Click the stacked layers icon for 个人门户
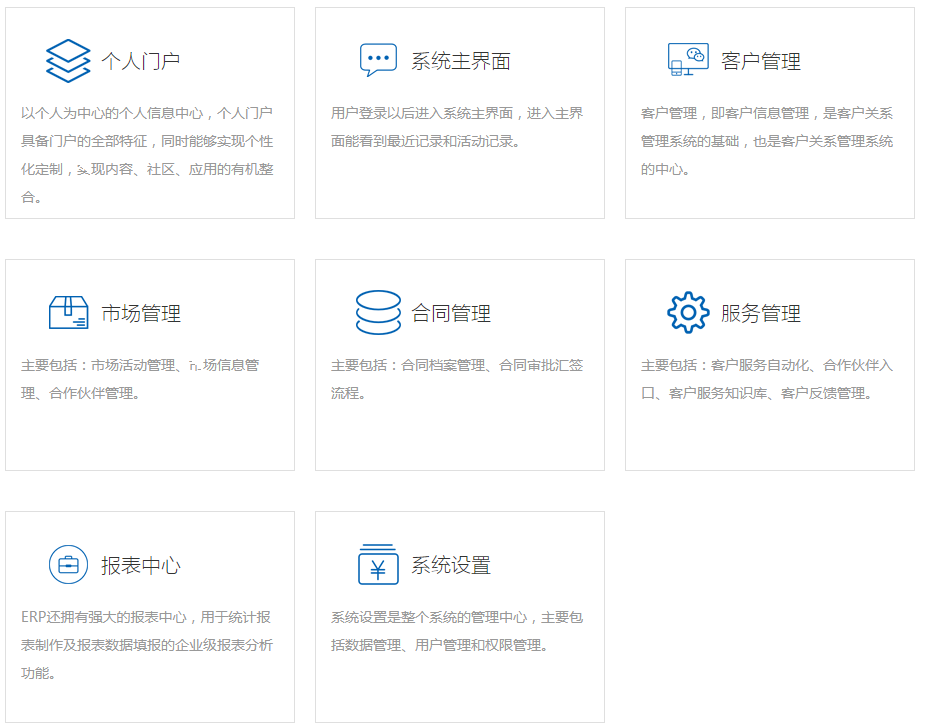The image size is (925, 728). click(68, 61)
